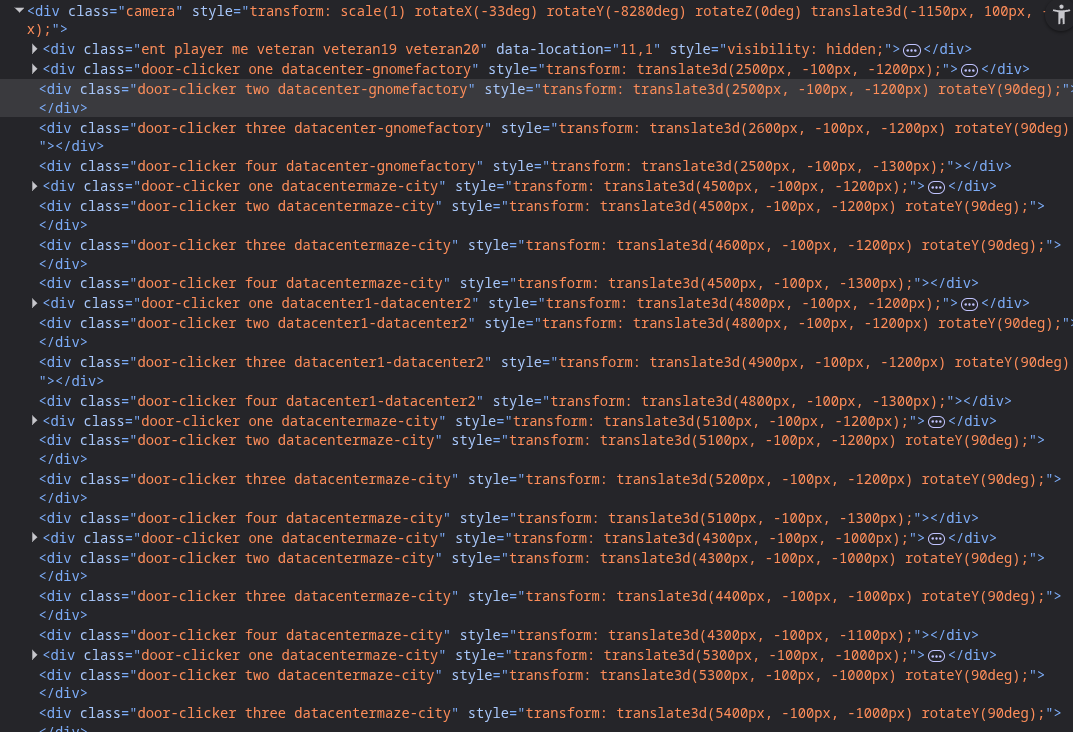Image resolution: width=1073 pixels, height=732 pixels.
Task: Expand the ent player me veteran div
Action: 36,50
